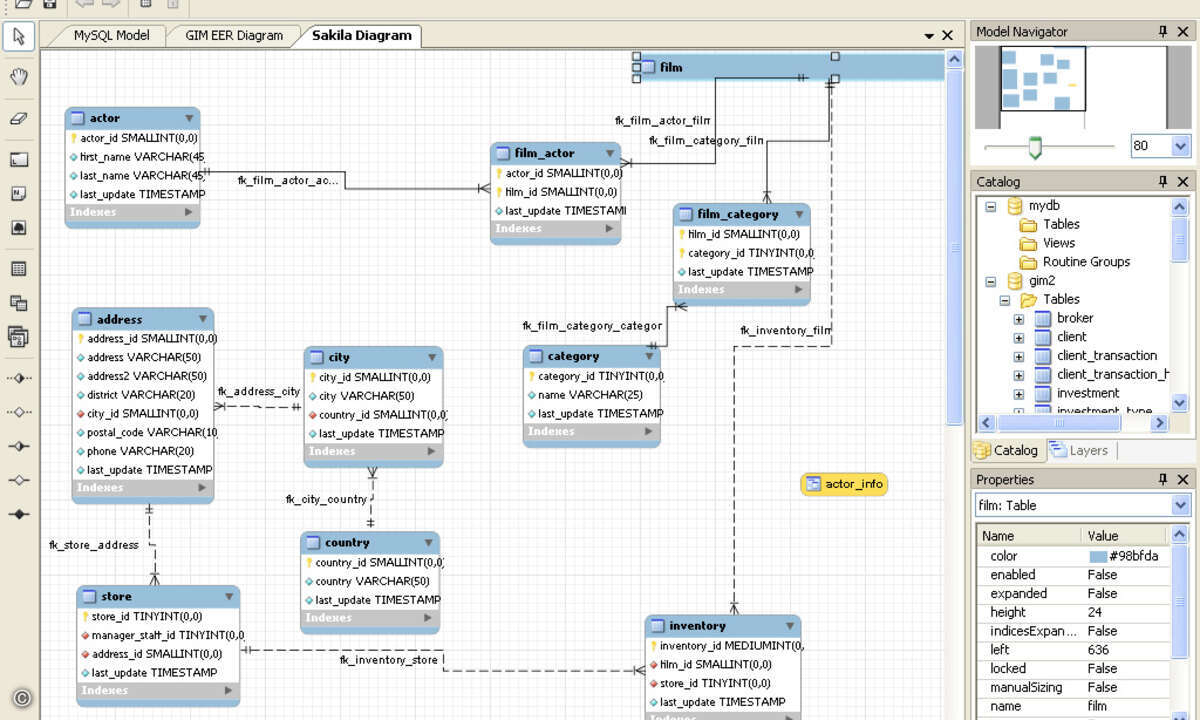Click the broker table icon
1200x720 pixels.
coord(1043,318)
